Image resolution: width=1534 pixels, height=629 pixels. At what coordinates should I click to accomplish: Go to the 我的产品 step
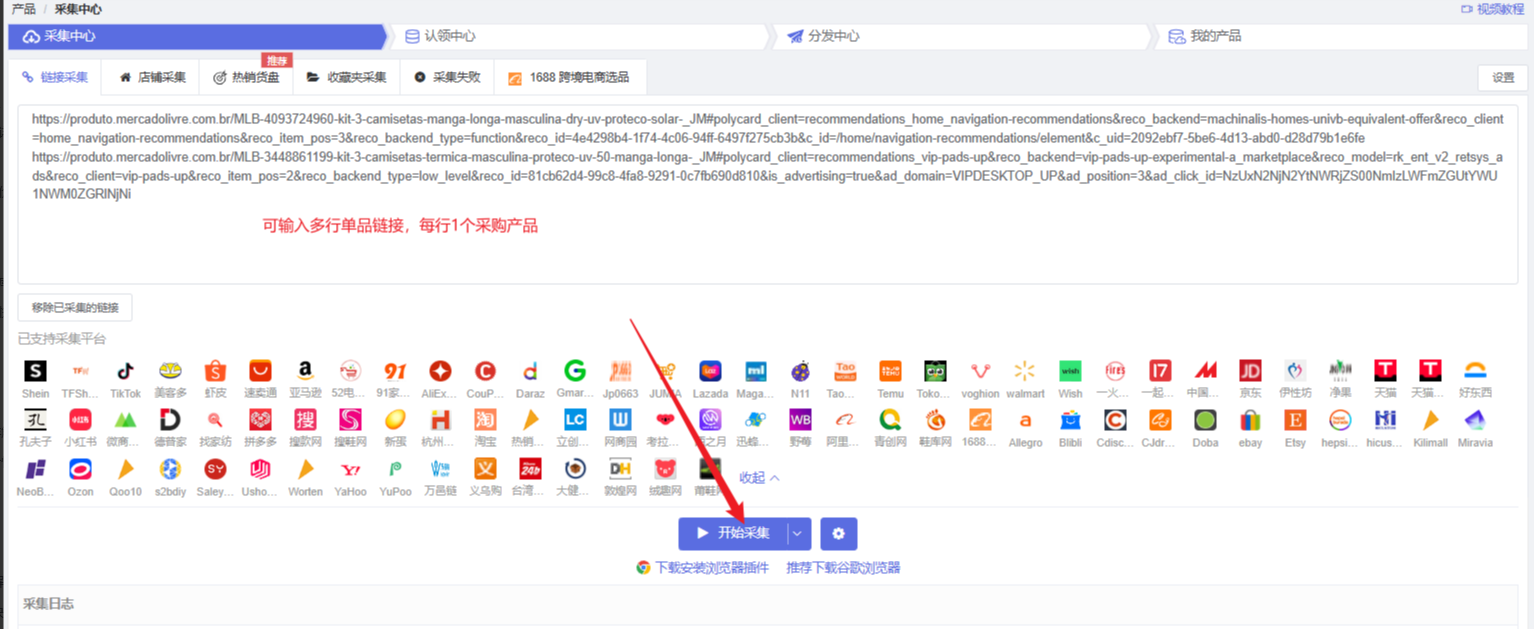pyautogui.click(x=1340, y=36)
